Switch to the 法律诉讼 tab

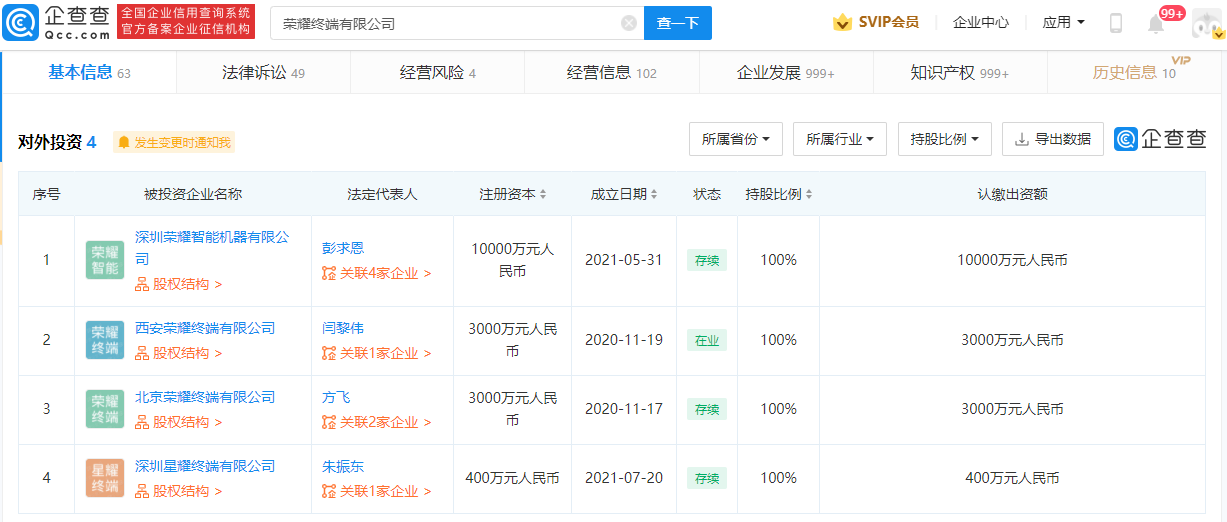pos(263,72)
